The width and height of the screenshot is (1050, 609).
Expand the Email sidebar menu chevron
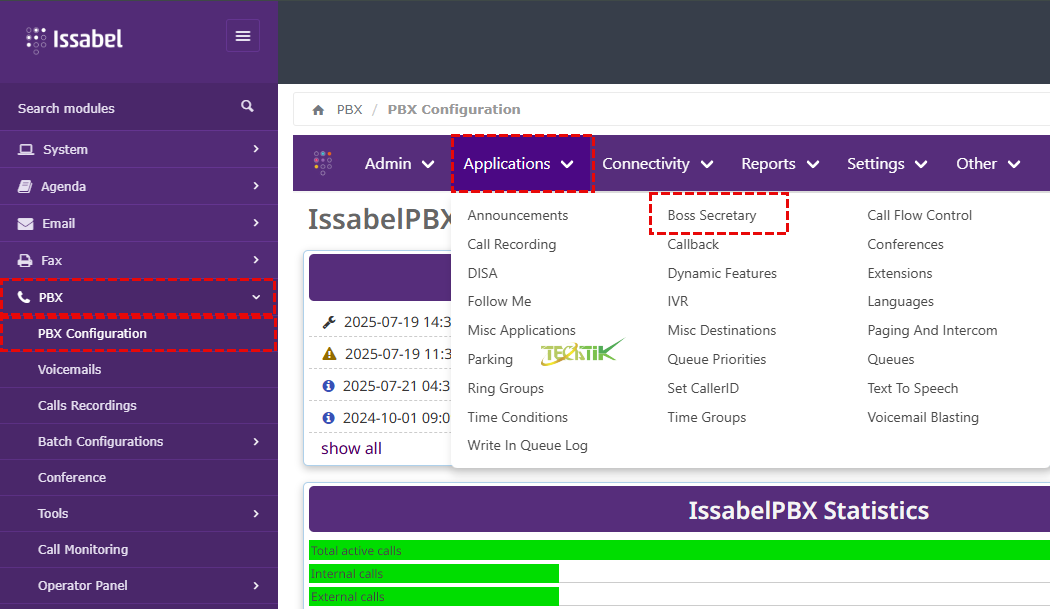[256, 222]
